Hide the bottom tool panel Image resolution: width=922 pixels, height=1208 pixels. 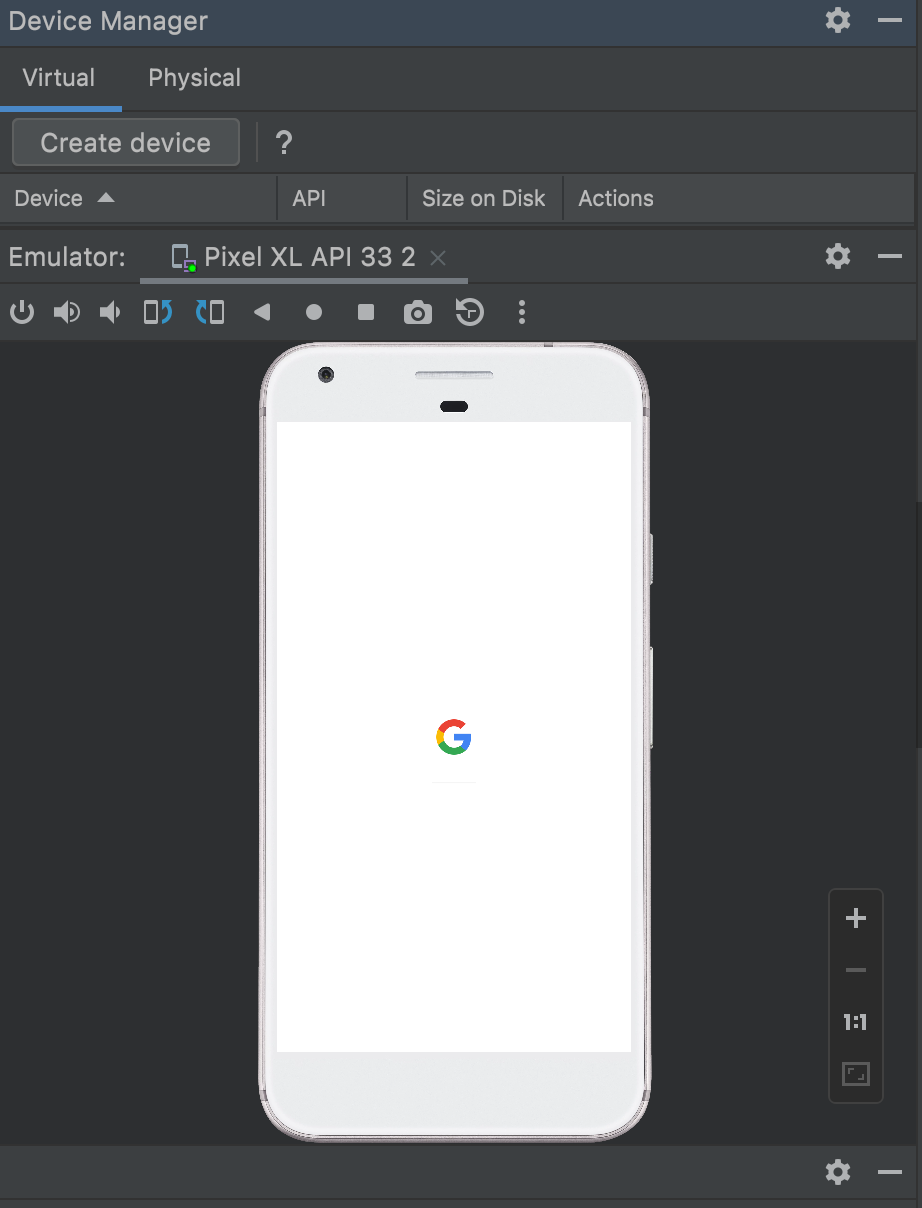click(x=889, y=1172)
